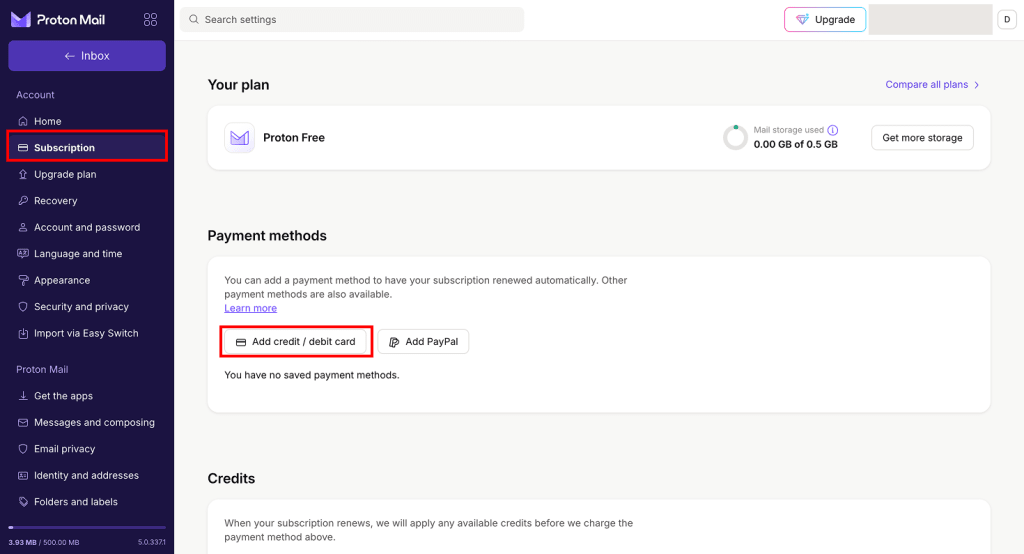The image size is (1024, 554).
Task: Open Home in Account sidebar
Action: click(87, 121)
